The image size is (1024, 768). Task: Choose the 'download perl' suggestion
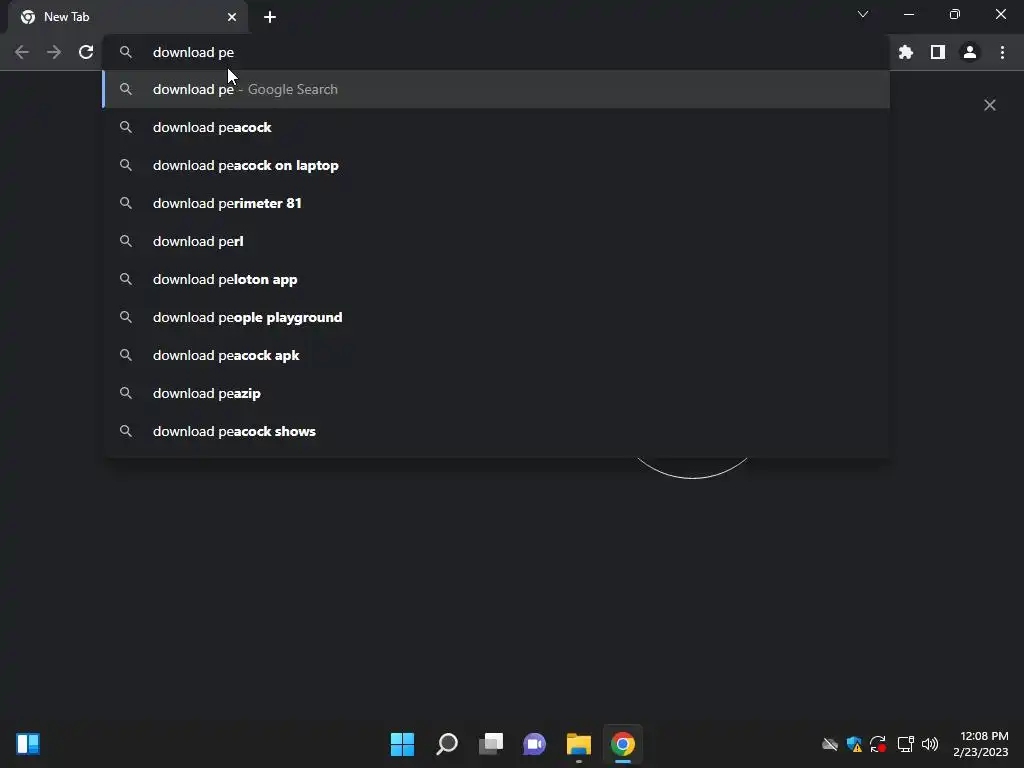coord(496,241)
